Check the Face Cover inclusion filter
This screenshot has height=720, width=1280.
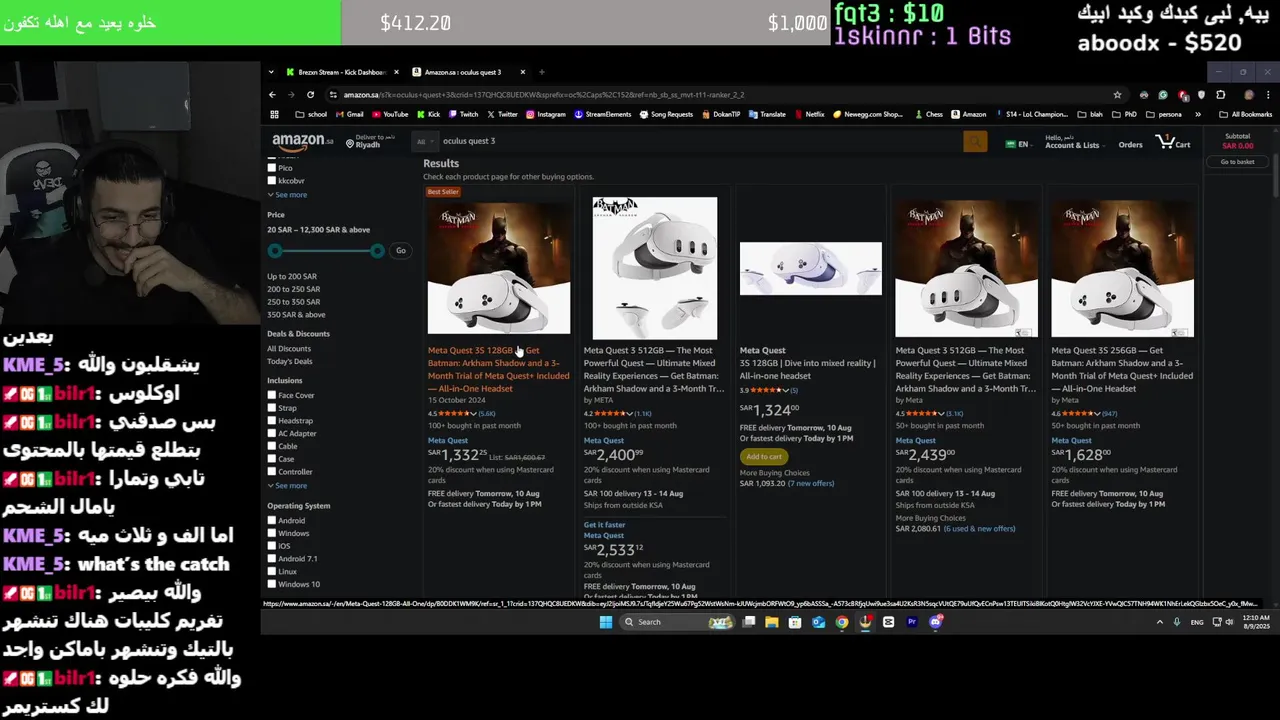(271, 395)
